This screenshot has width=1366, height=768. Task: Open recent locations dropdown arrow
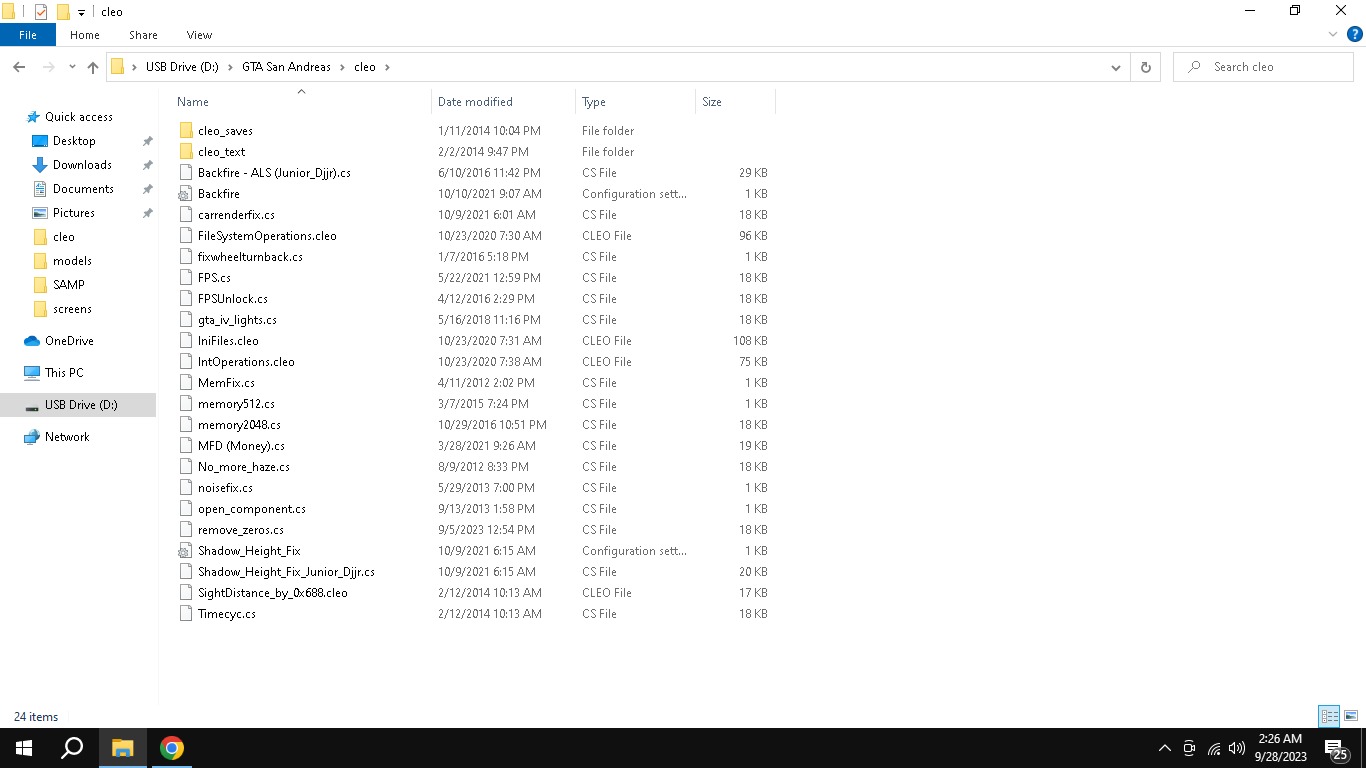coord(72,67)
